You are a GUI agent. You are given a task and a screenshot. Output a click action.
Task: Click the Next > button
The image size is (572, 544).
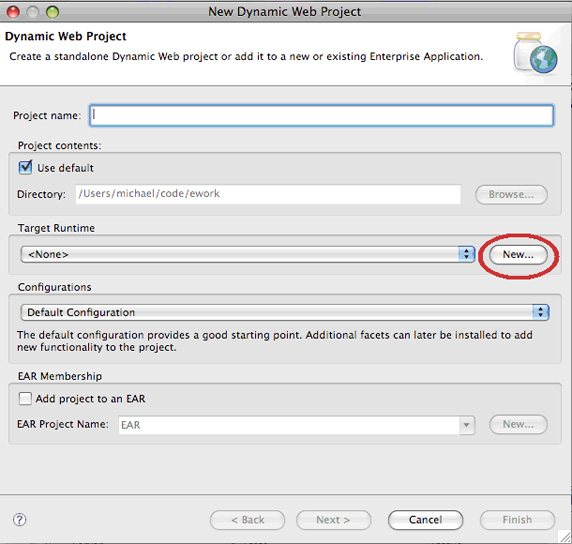click(333, 520)
